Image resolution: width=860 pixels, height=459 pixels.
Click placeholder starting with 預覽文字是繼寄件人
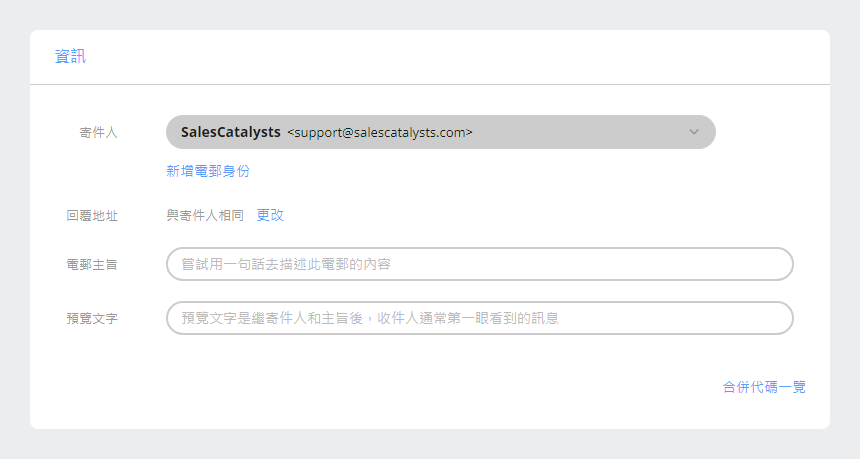[x=370, y=318]
